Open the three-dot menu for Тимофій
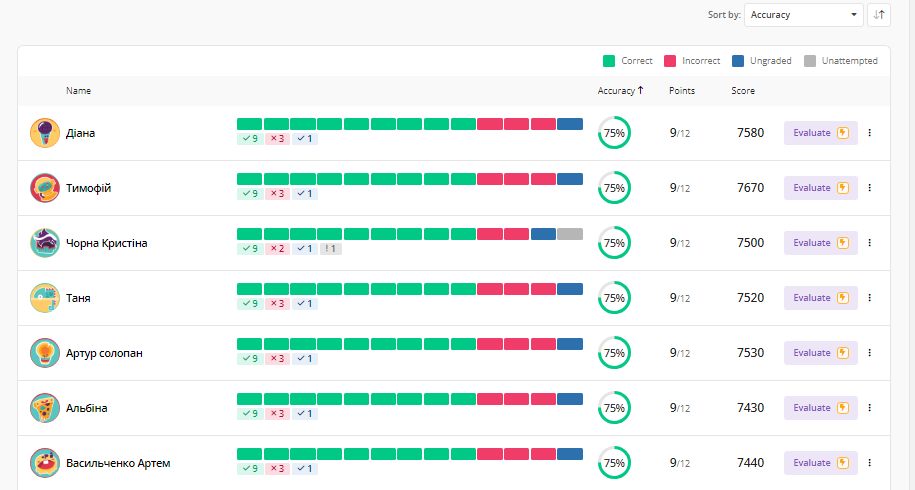The image size is (915, 490). pos(870,187)
